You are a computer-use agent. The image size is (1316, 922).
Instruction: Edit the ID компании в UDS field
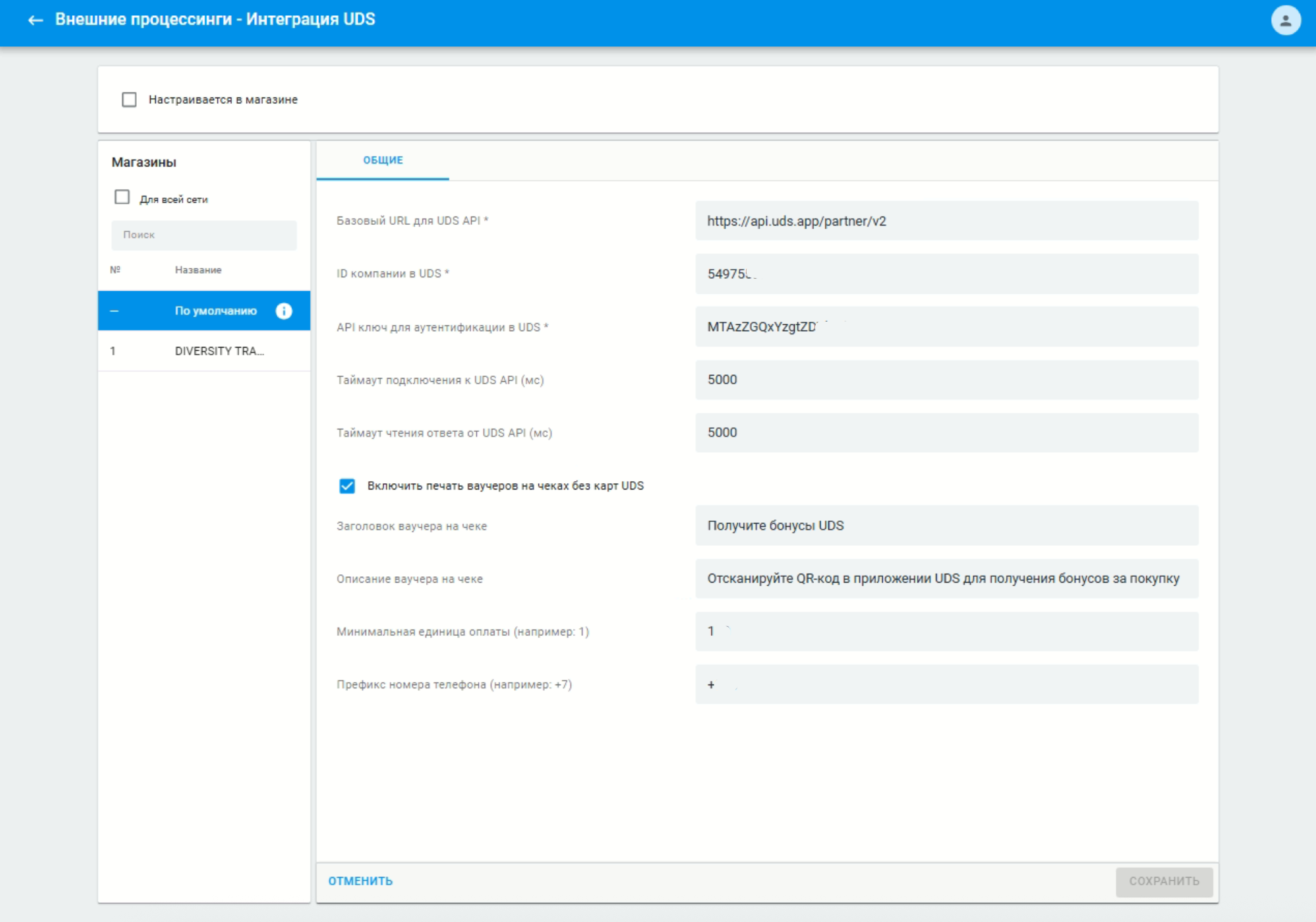(x=947, y=274)
